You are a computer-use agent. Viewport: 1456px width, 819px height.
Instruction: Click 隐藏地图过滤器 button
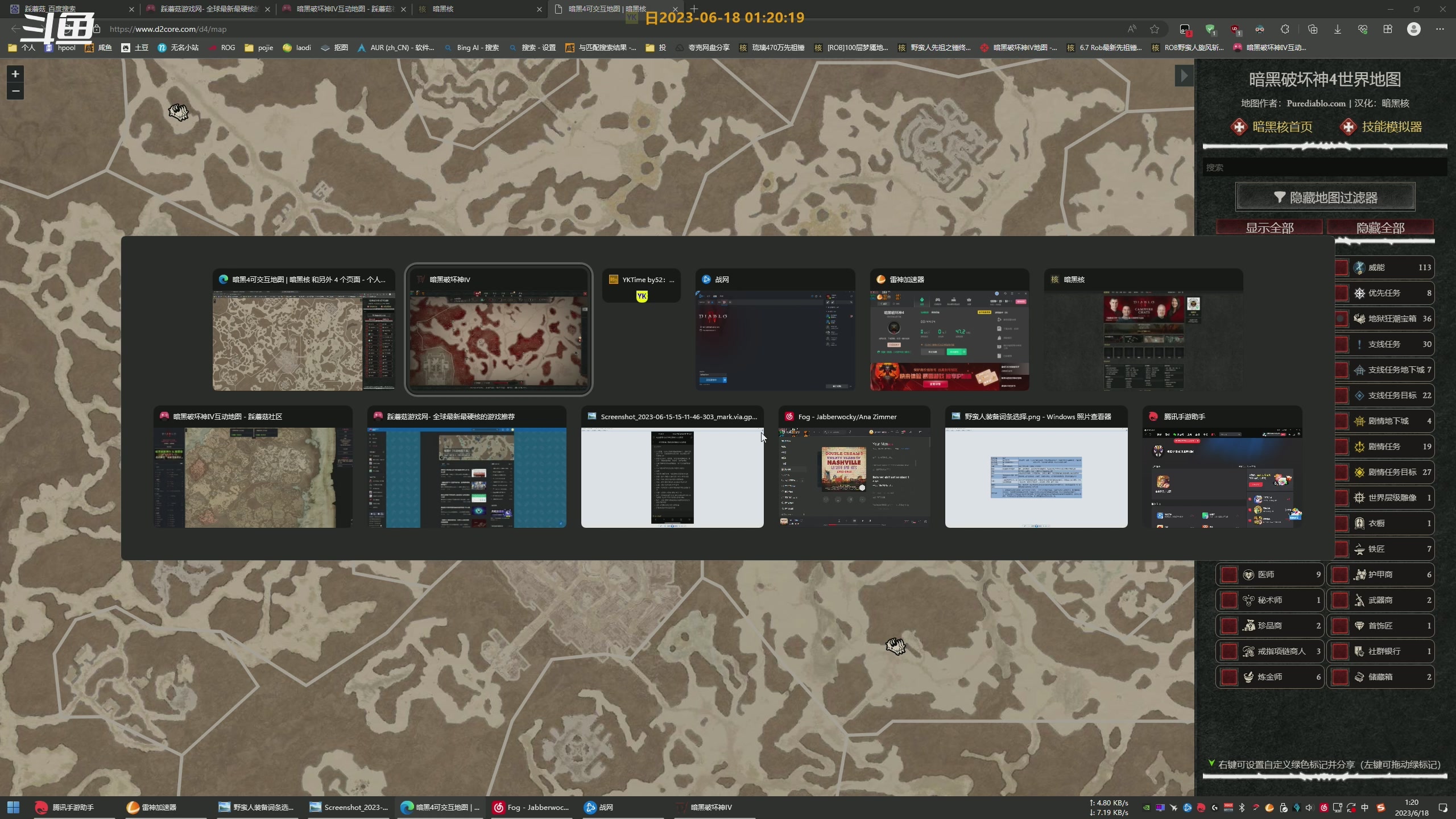[x=1325, y=197]
